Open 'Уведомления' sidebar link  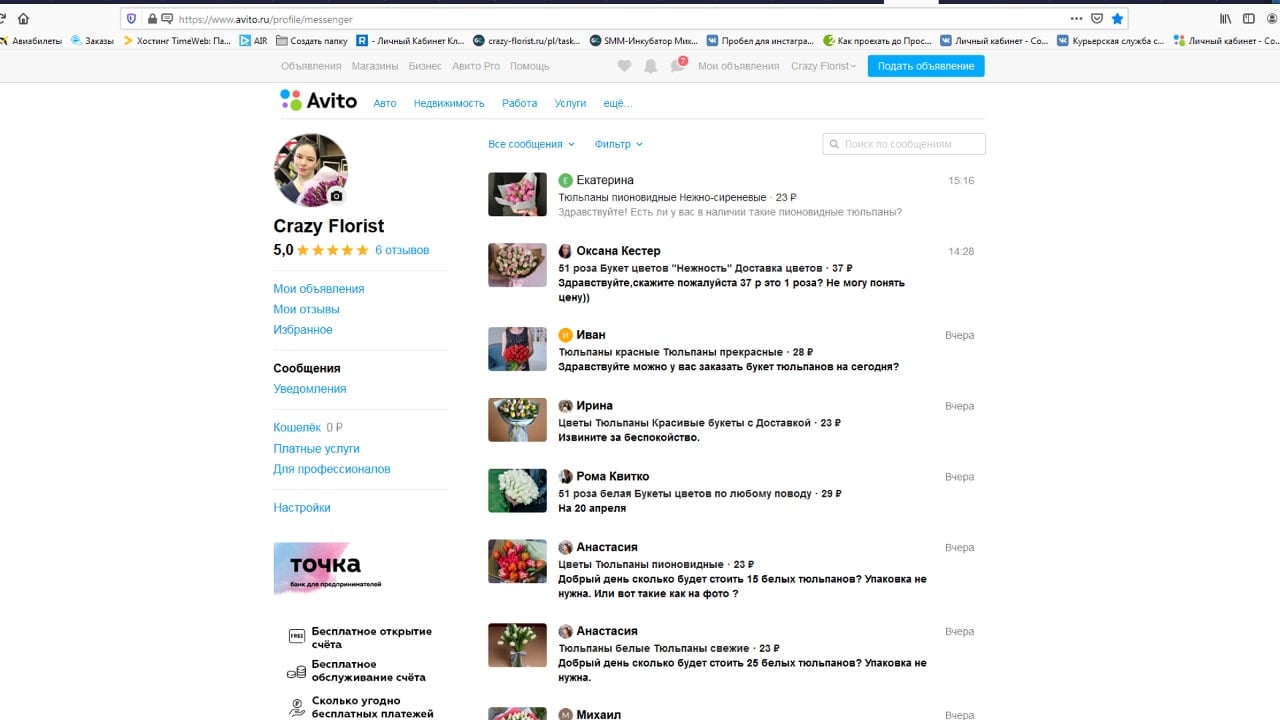310,389
